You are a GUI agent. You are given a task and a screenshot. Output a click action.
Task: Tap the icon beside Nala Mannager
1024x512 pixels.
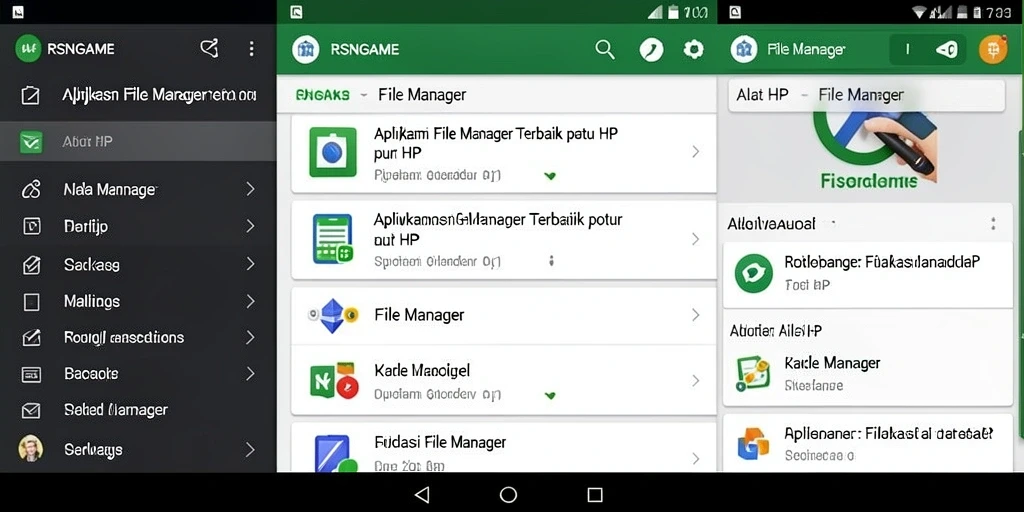point(31,189)
